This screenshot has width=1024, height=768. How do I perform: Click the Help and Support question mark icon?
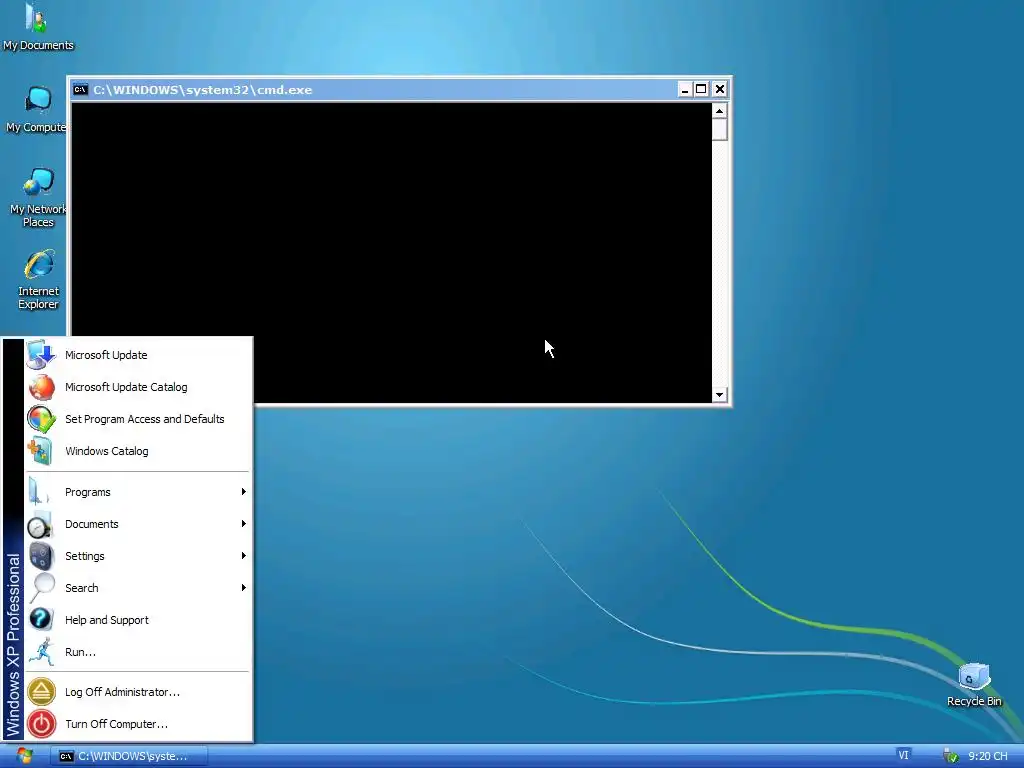click(x=40, y=619)
